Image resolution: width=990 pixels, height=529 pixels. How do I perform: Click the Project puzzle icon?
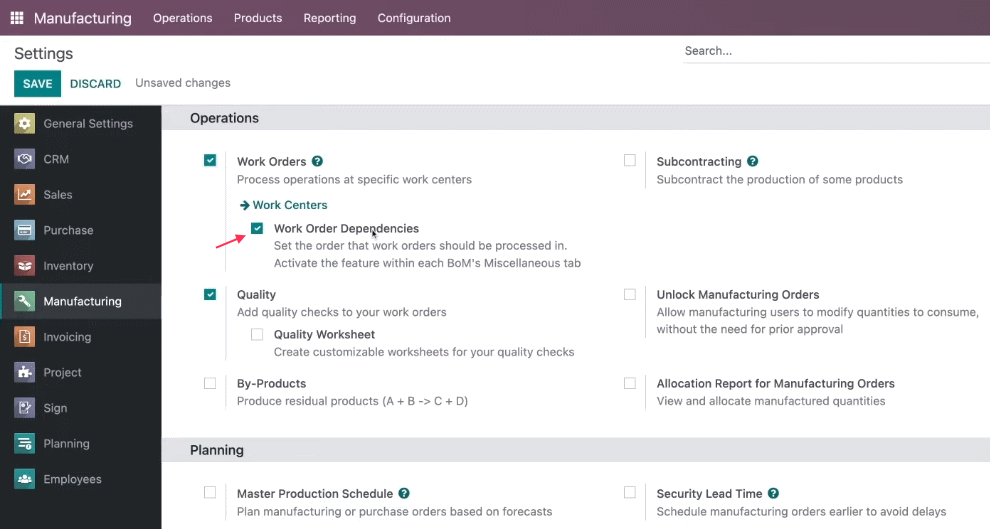[x=25, y=372]
